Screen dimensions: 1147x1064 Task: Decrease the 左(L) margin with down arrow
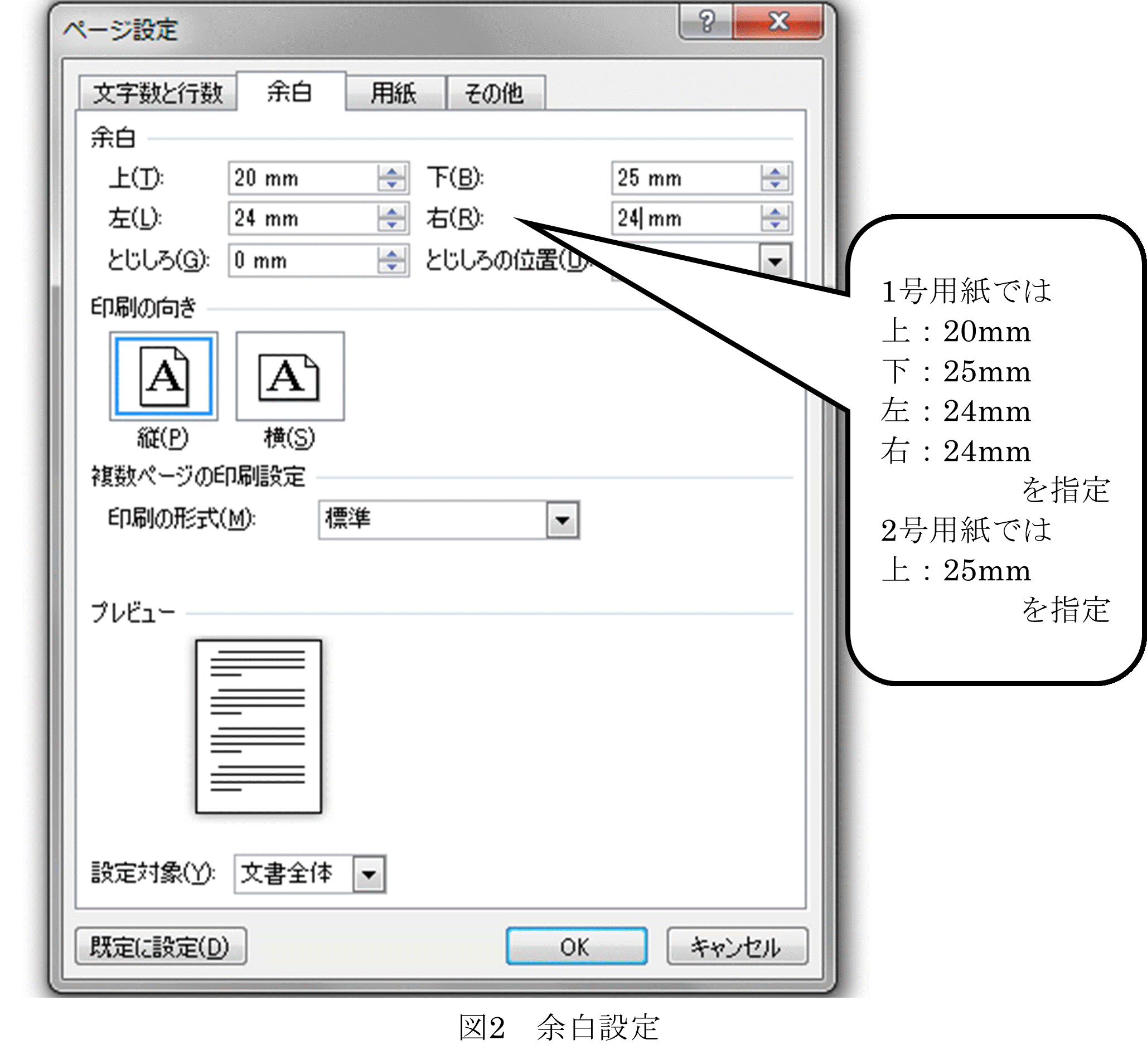[x=393, y=225]
